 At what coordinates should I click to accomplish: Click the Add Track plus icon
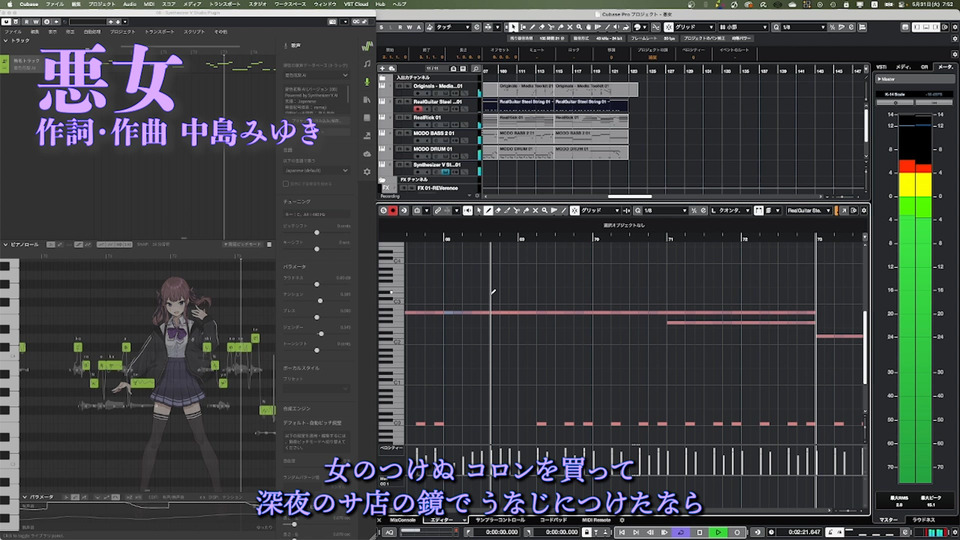pos(383,69)
